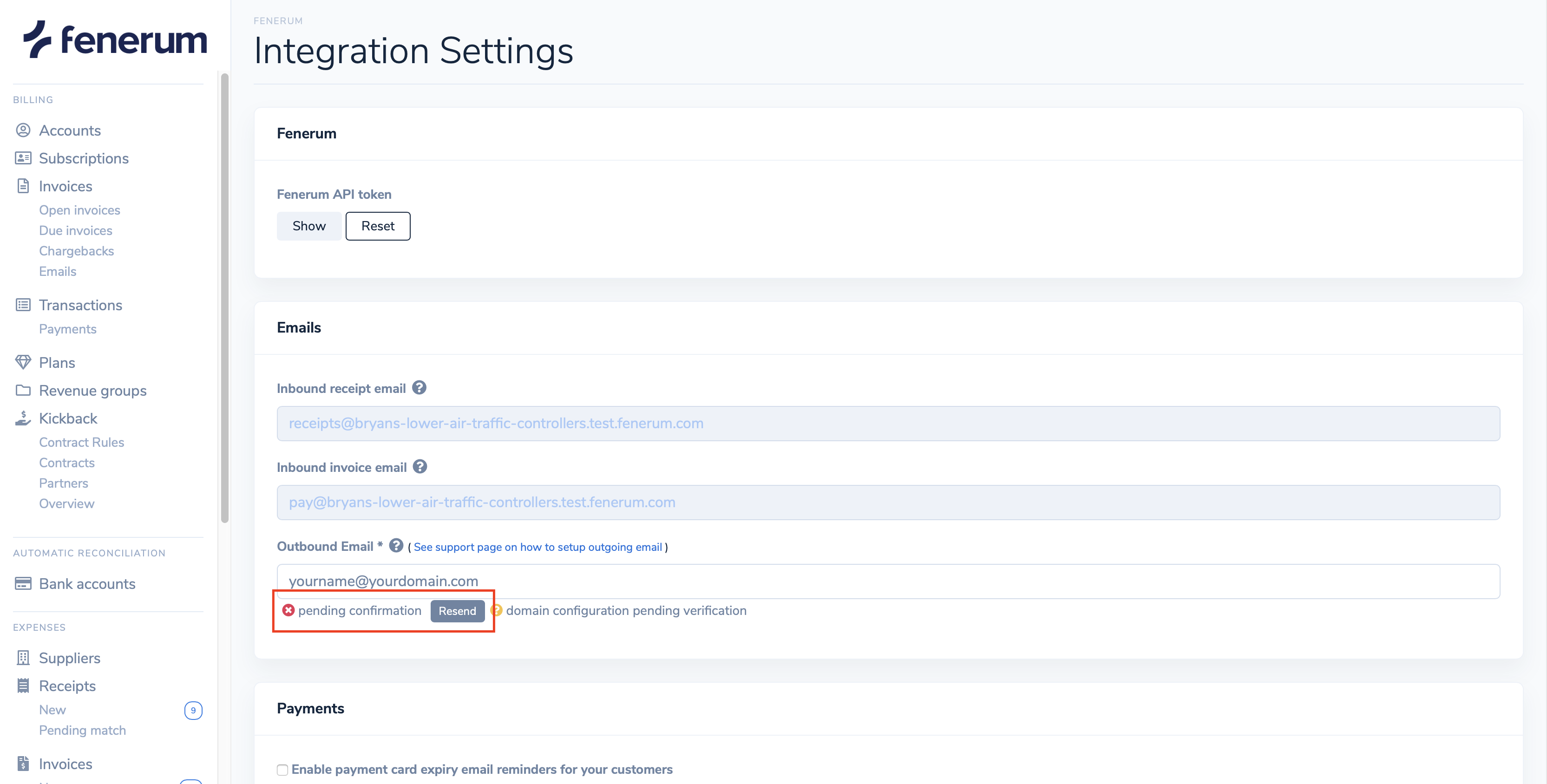Open Inbound invoice email help icon
The image size is (1547, 784).
tap(420, 466)
